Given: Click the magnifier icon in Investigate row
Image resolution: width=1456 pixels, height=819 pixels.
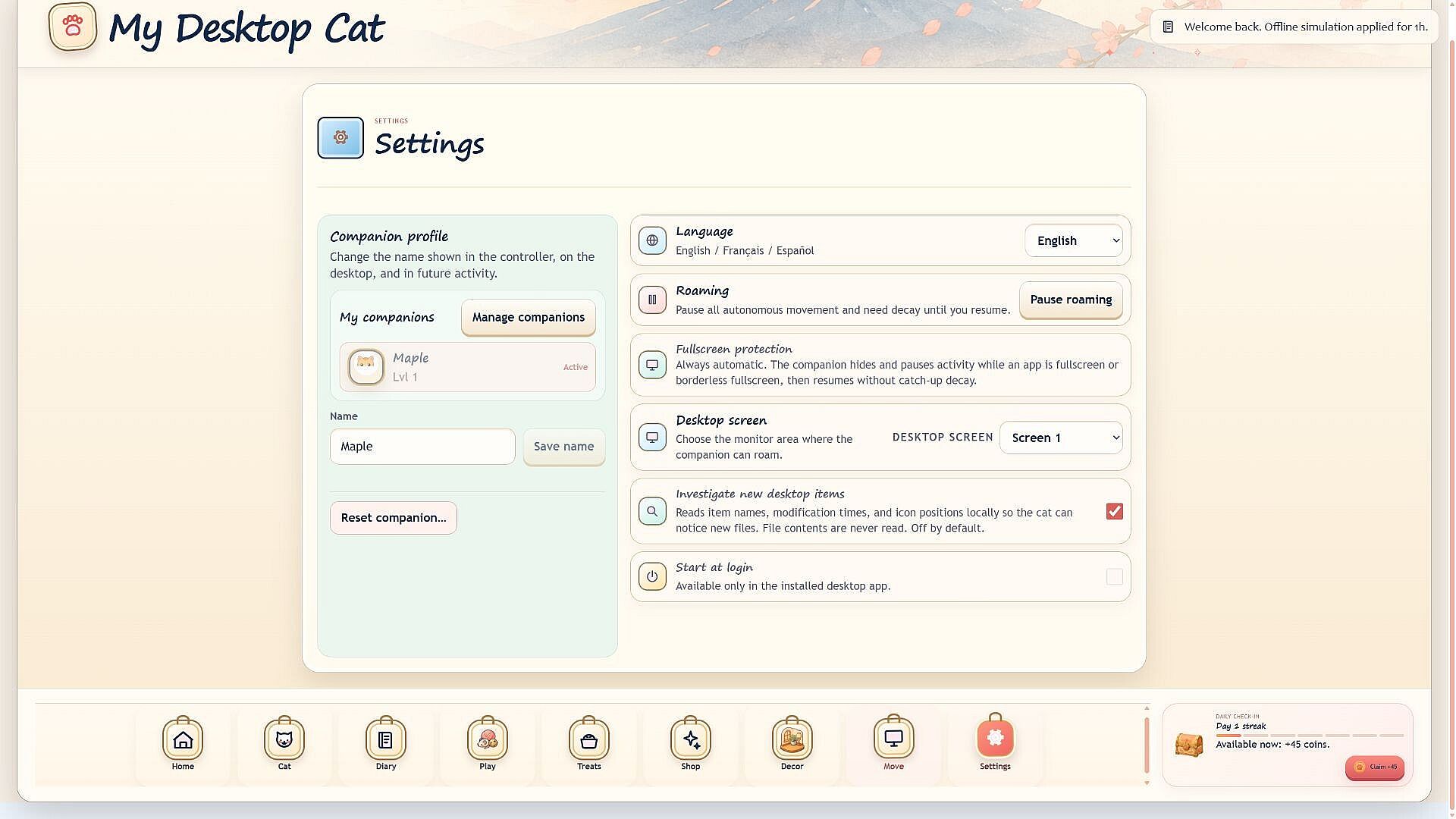Looking at the screenshot, I should (652, 511).
